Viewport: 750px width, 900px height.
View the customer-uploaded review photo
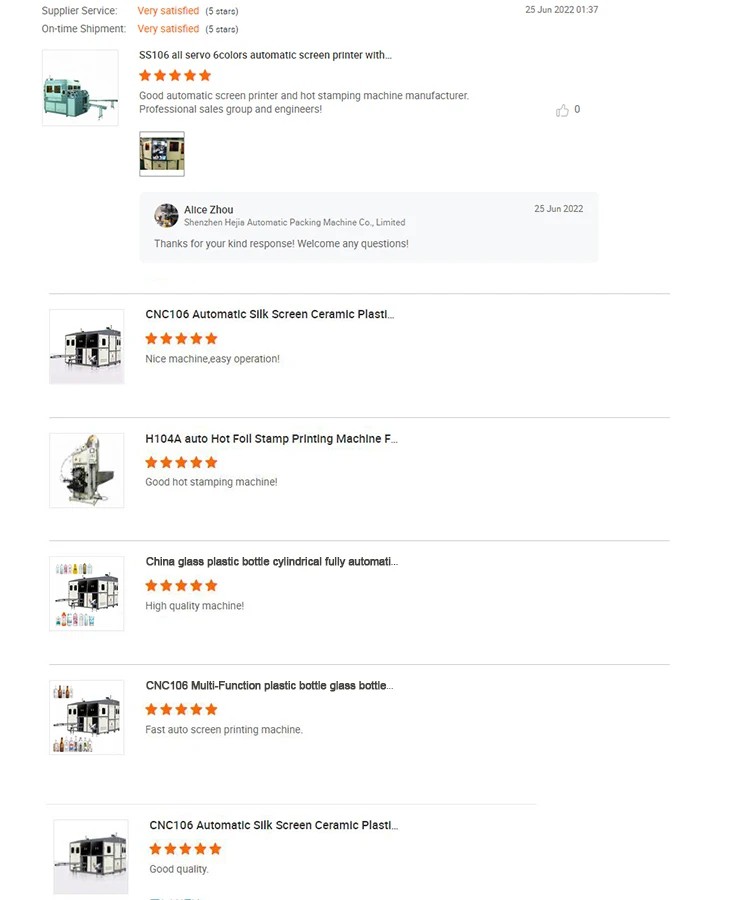(162, 154)
